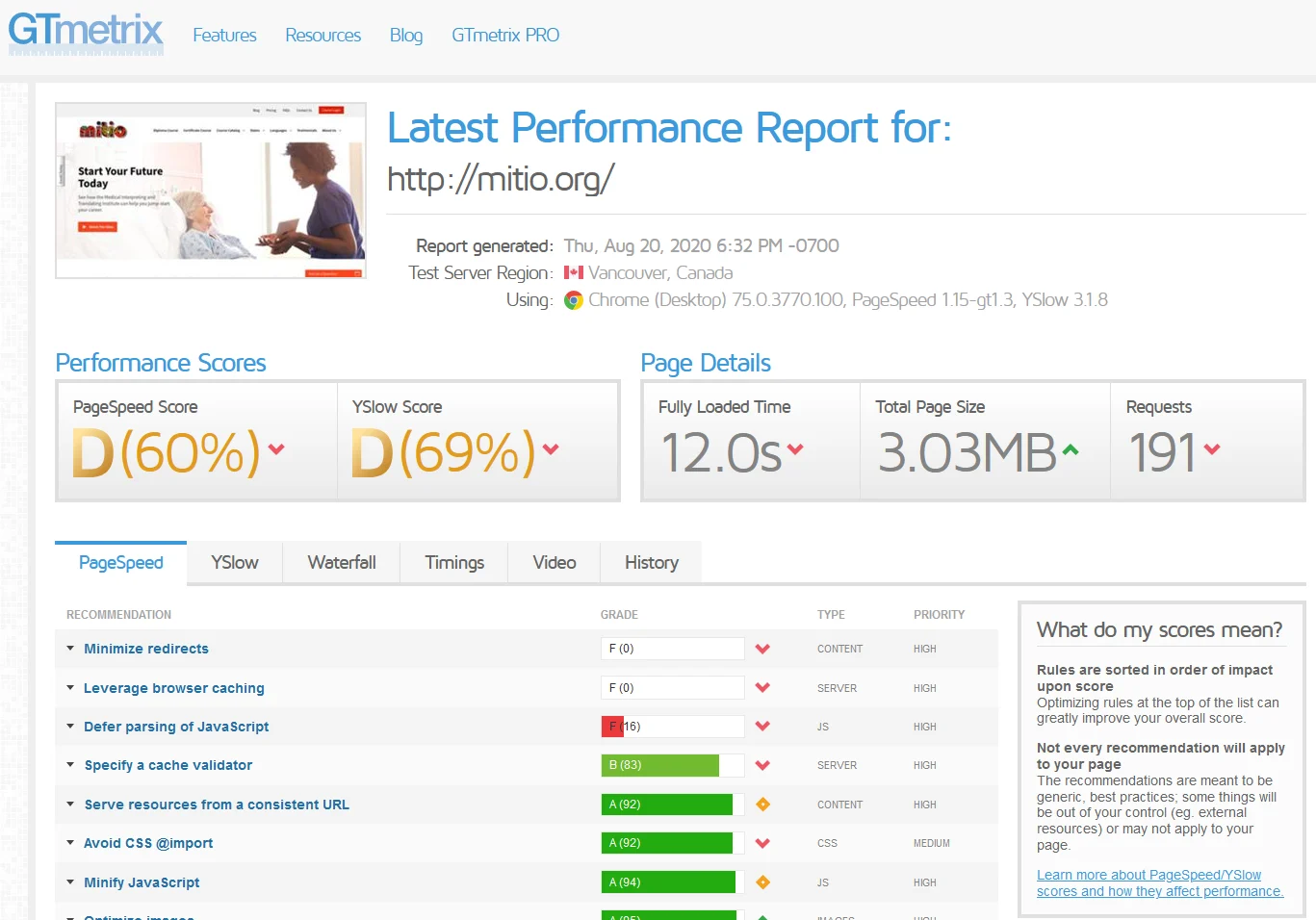Click the mitio.org site screenshot thumbnail
The height and width of the screenshot is (920, 1316).
point(211,191)
